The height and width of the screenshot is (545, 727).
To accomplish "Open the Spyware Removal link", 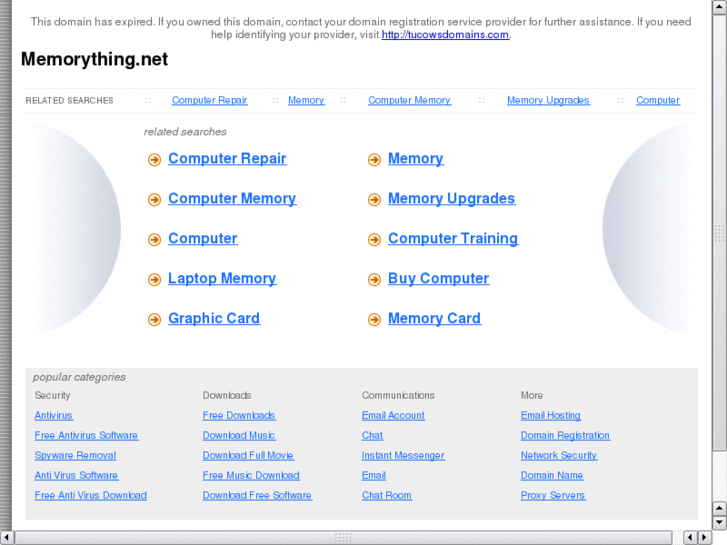I will tap(75, 455).
